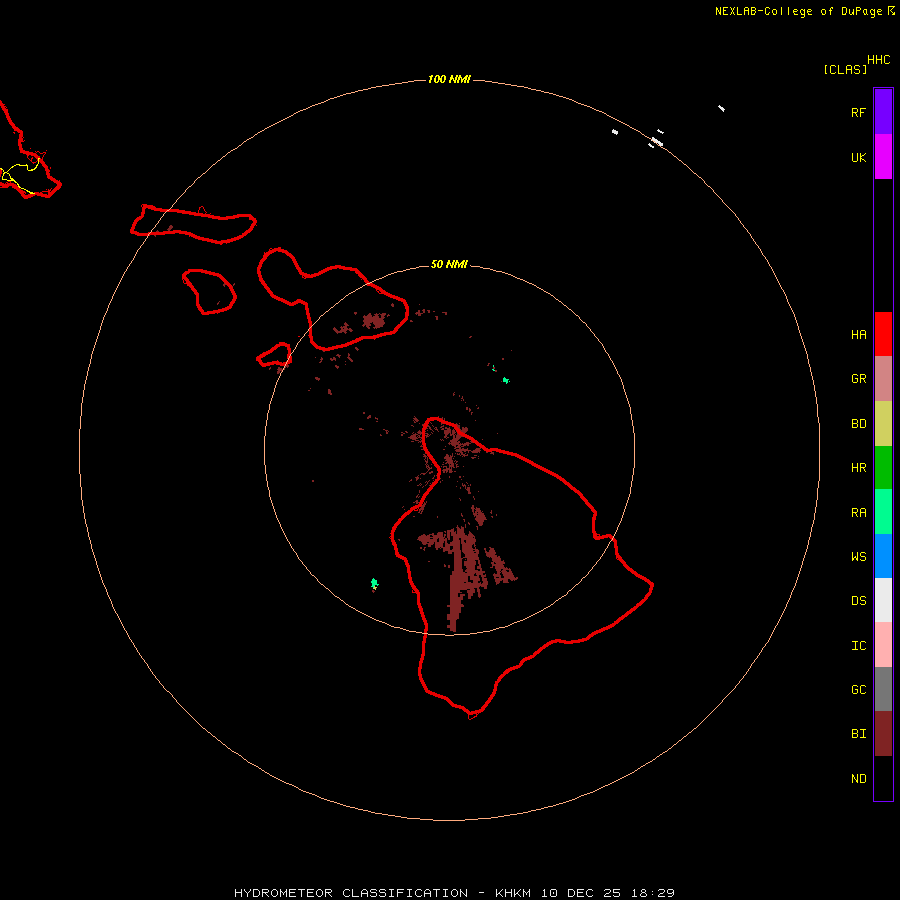Choose the blue WS legend swatch
The image size is (900, 900).
pos(883,556)
